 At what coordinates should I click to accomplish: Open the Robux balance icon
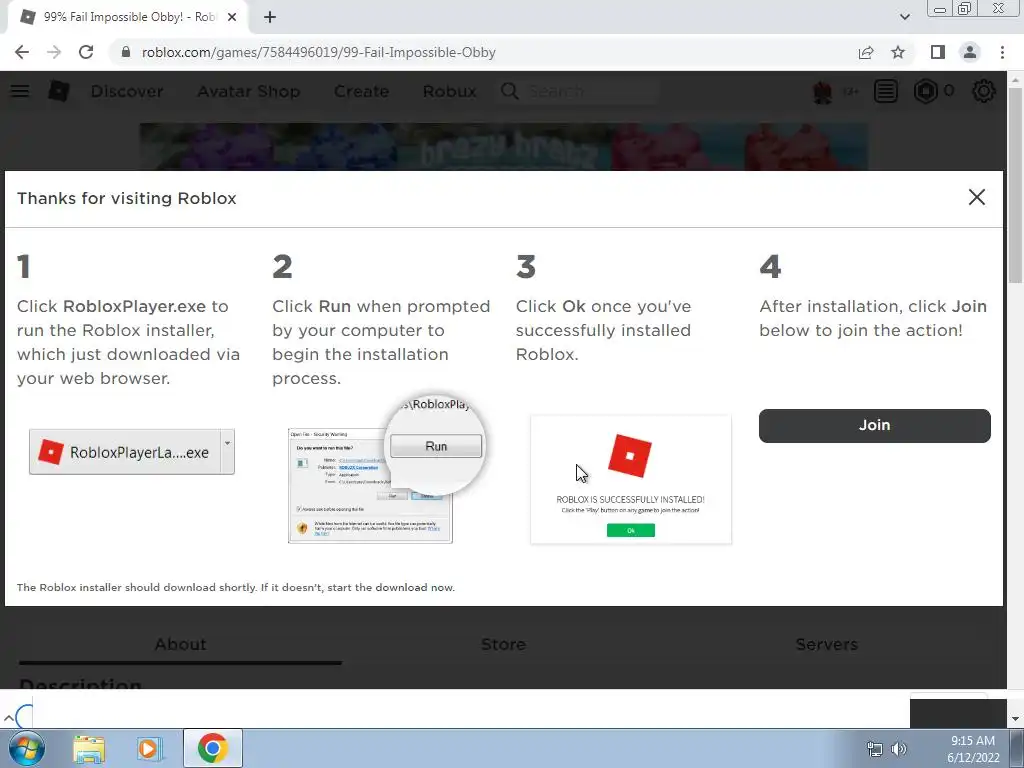pos(925,91)
